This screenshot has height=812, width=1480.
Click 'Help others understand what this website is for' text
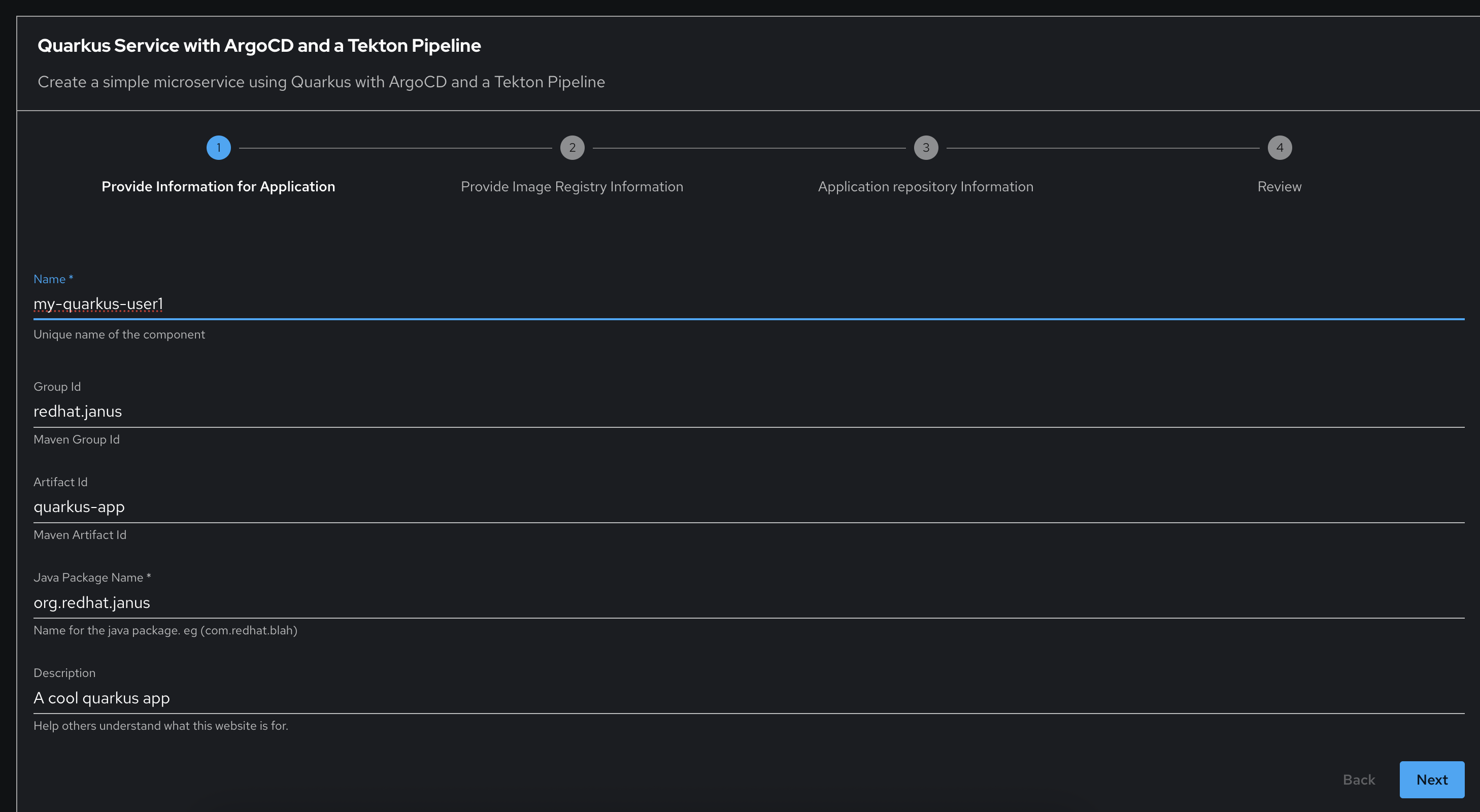tap(161, 726)
